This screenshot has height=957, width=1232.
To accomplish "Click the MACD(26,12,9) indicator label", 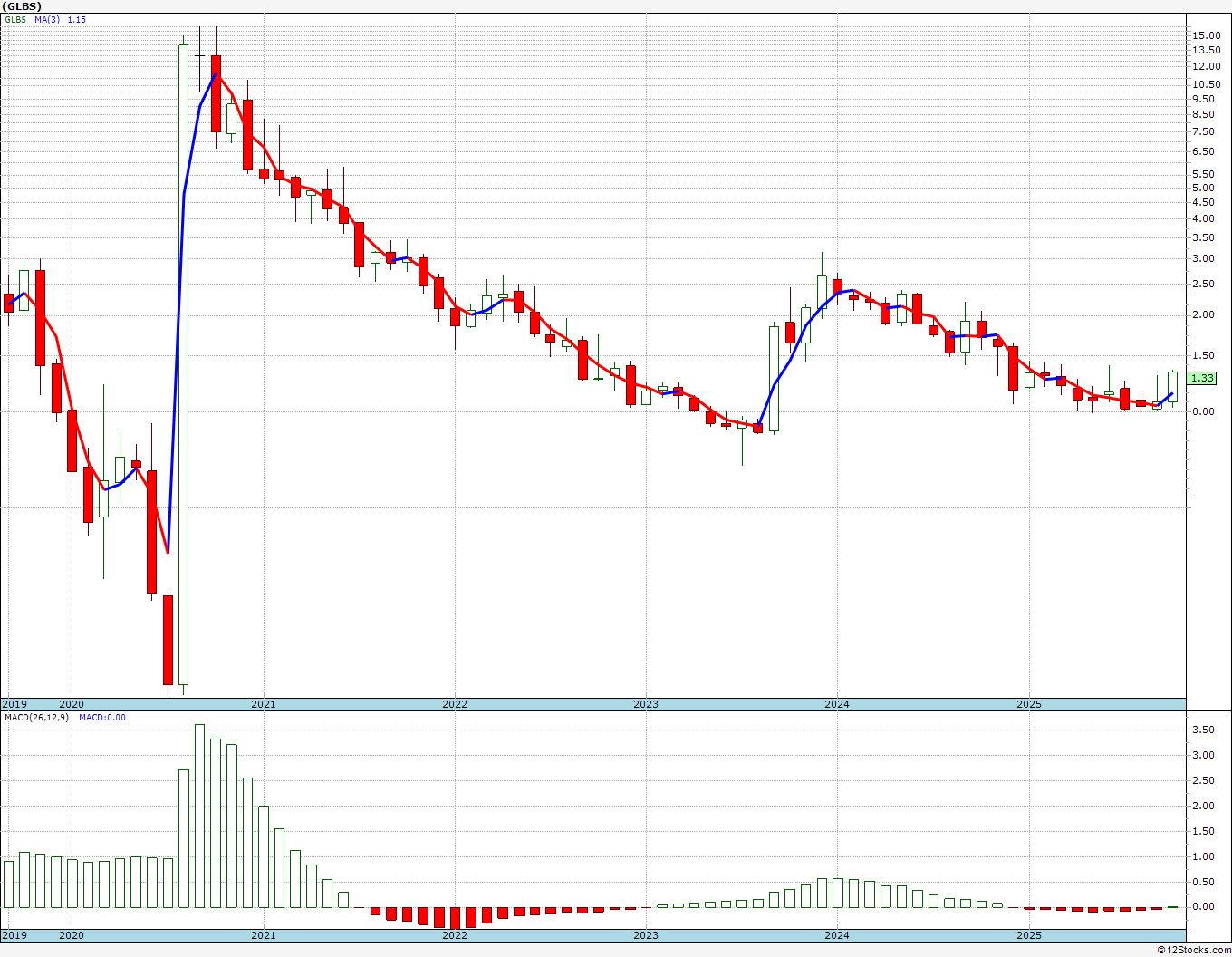I will 38,718.
